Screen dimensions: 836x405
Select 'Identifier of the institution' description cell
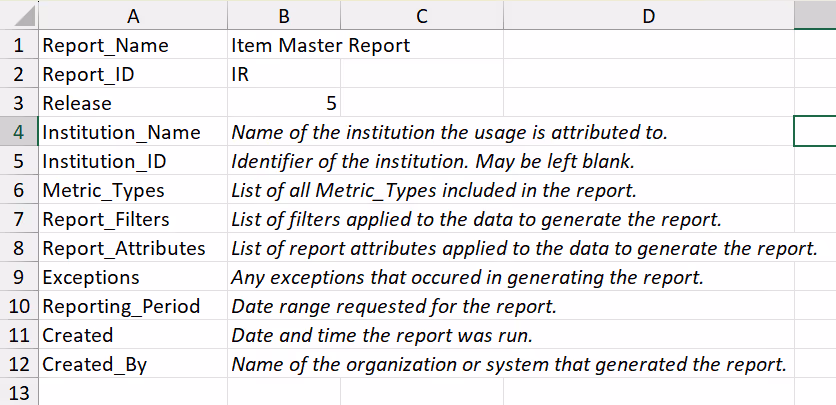click(284, 160)
